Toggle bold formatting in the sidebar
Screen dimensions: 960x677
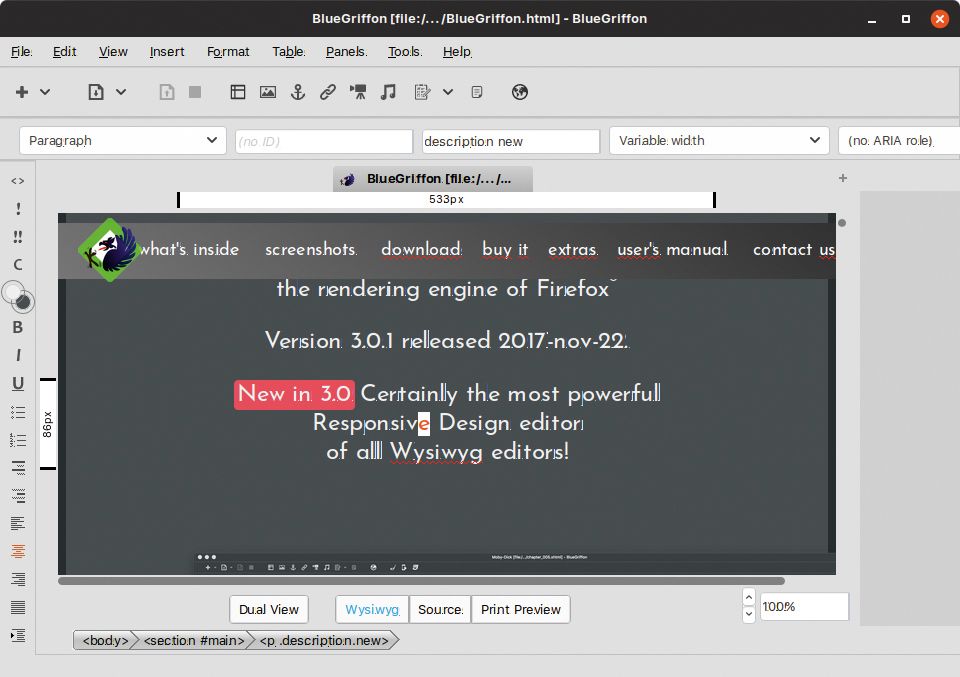(x=18, y=328)
